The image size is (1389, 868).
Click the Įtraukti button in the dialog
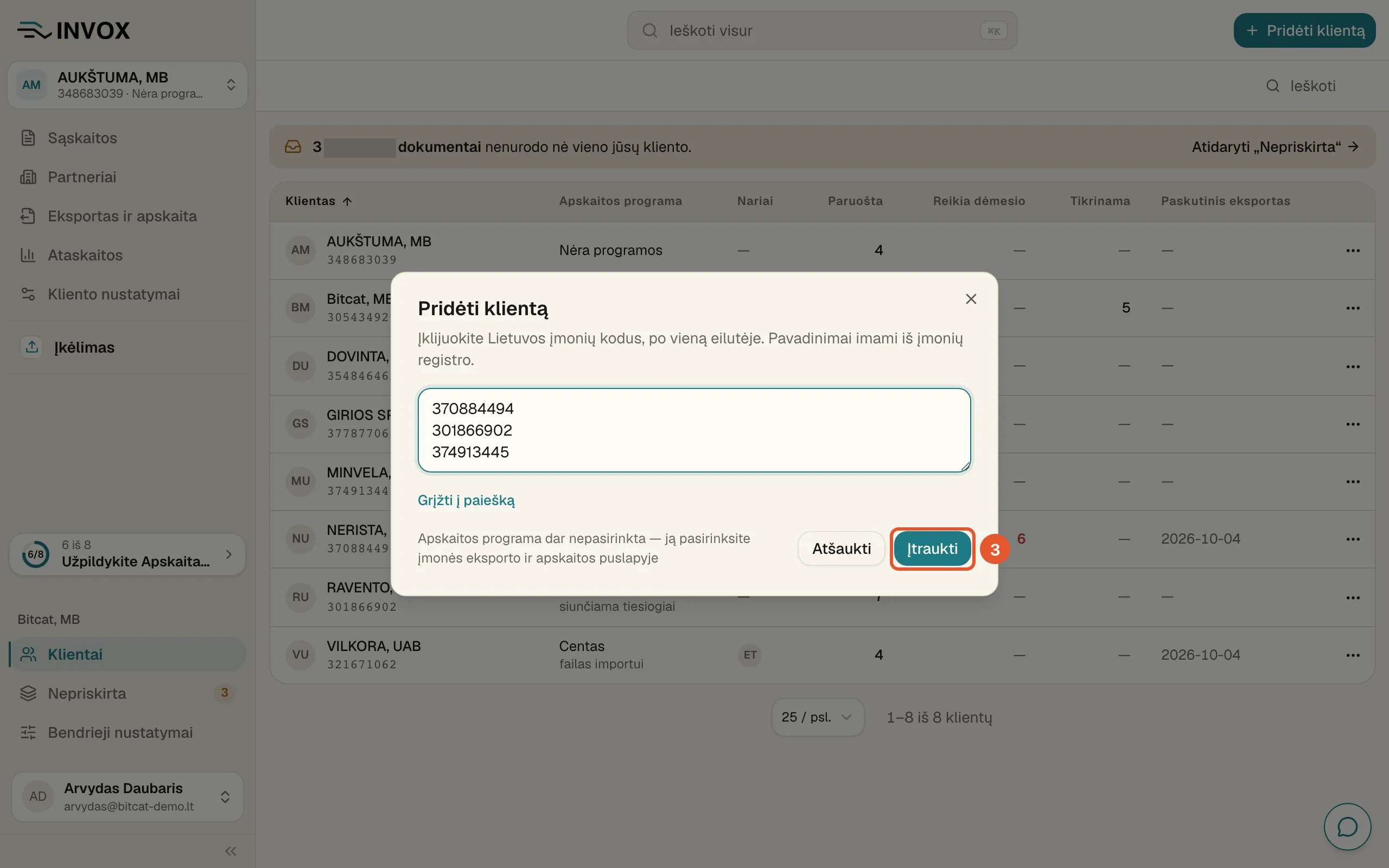pos(932,548)
